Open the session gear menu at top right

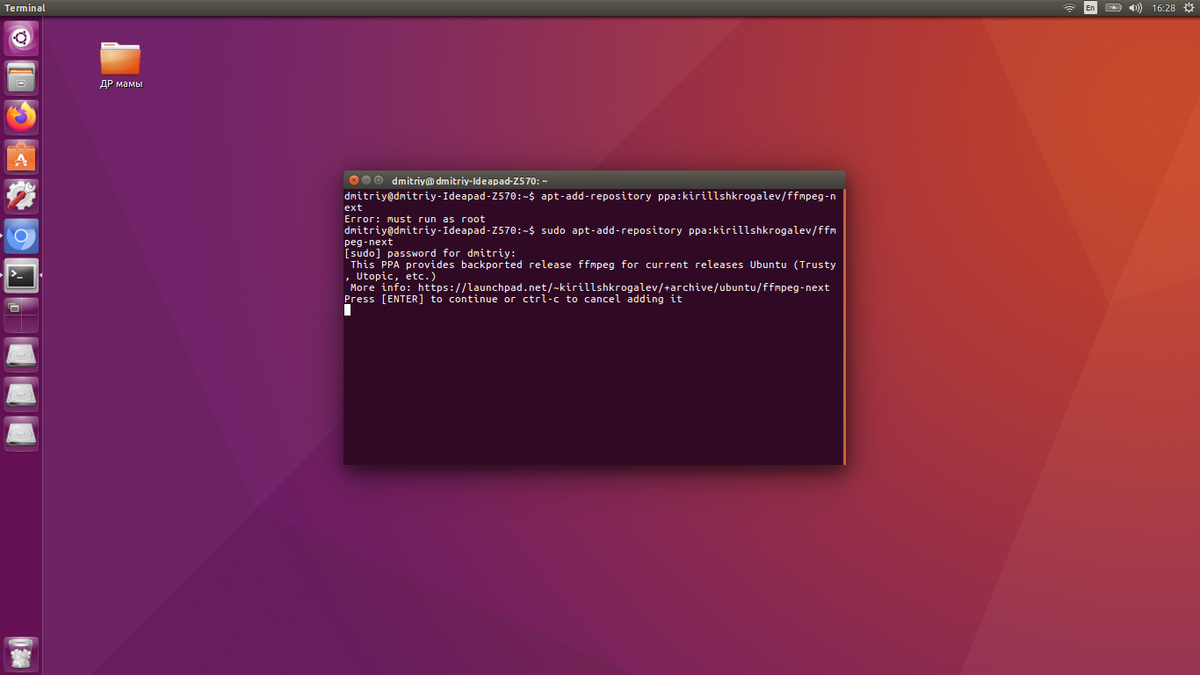[x=1188, y=7]
